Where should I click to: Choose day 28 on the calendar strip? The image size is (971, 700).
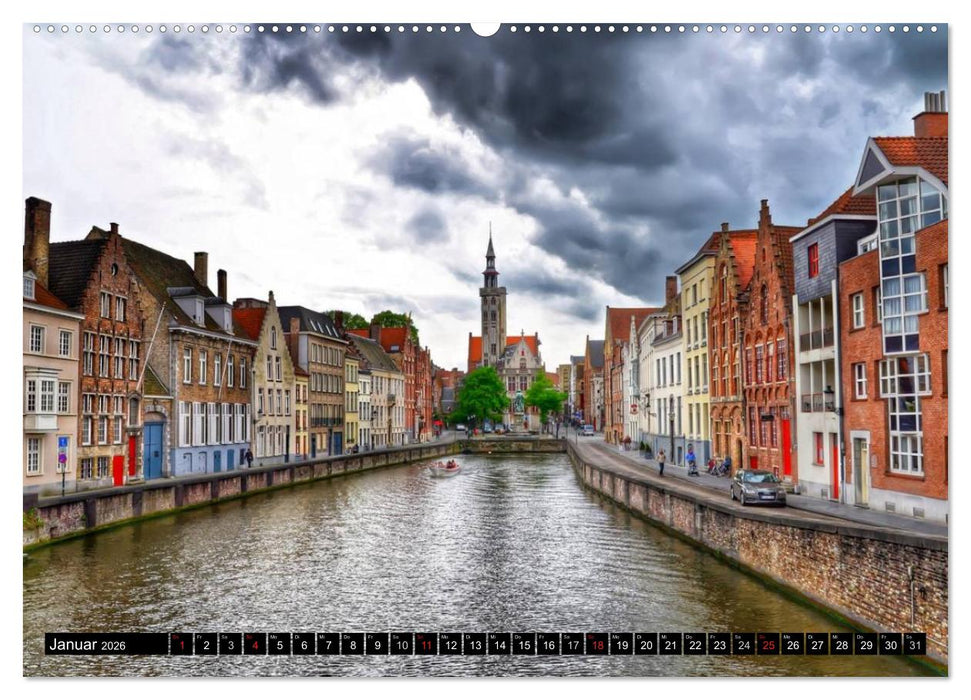[x=840, y=645]
